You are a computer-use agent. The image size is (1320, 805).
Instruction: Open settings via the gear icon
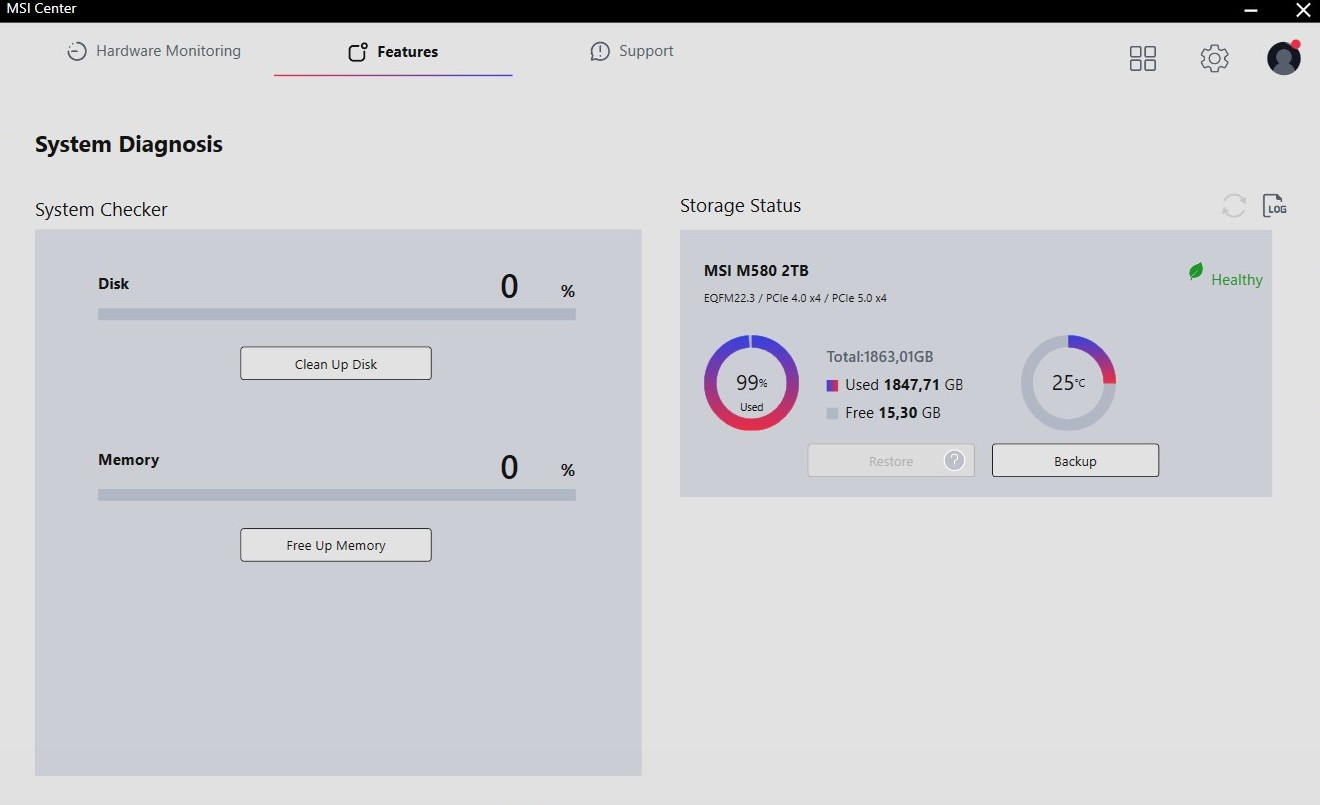click(x=1214, y=58)
